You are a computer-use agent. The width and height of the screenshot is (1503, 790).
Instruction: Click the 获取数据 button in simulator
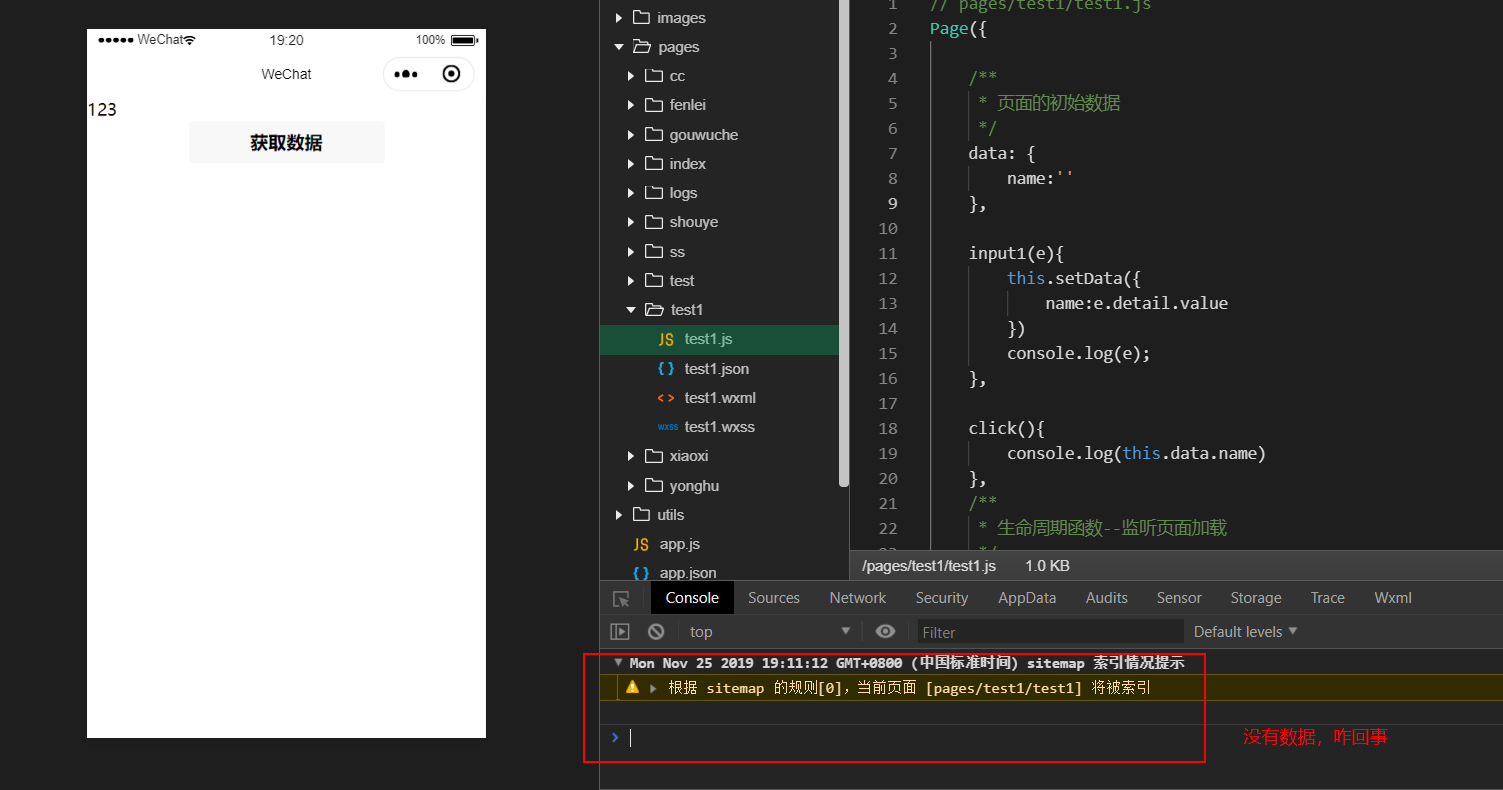click(286, 142)
